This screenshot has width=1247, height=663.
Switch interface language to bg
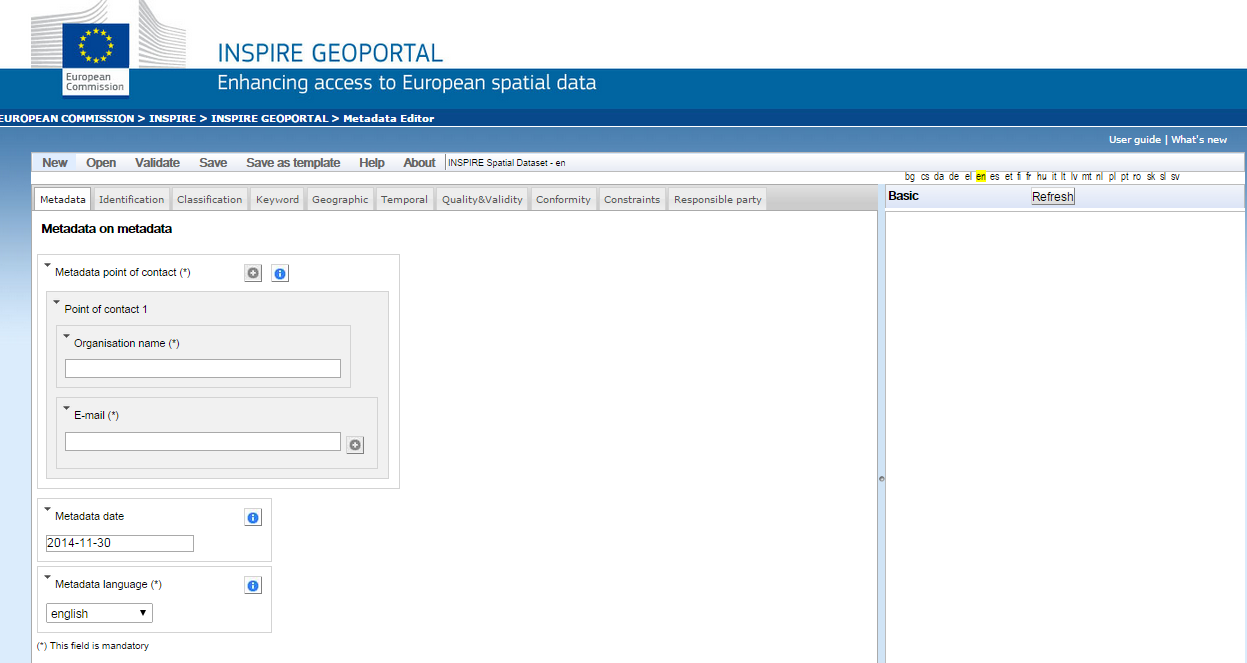910,177
